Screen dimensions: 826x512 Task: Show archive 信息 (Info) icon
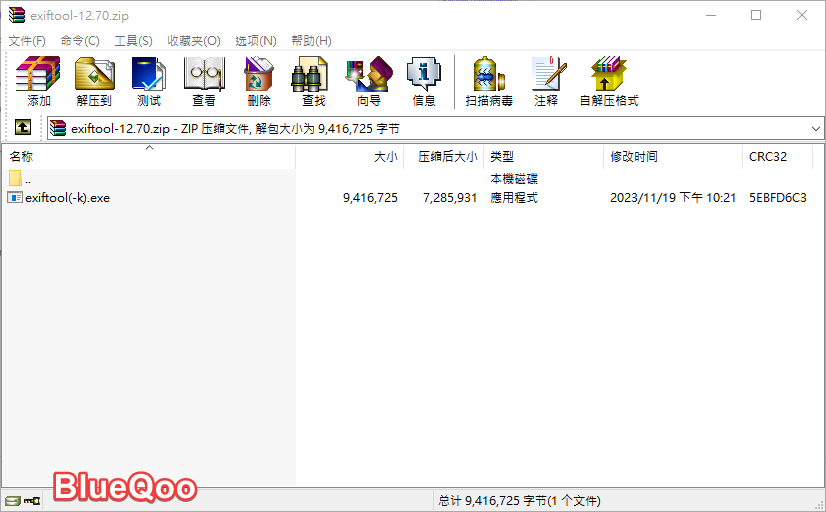click(424, 81)
